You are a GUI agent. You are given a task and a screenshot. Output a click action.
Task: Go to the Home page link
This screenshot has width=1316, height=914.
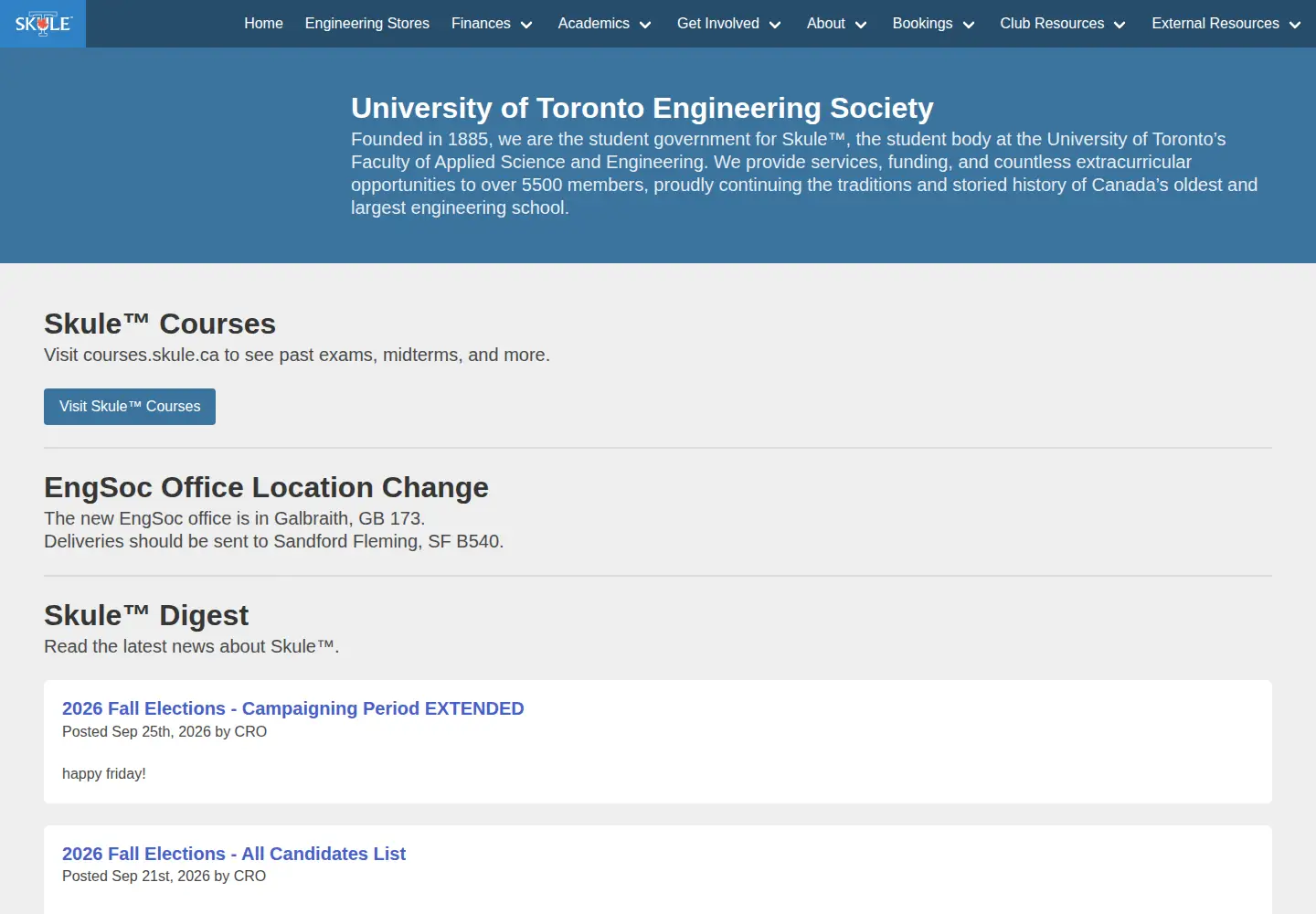pyautogui.click(x=263, y=24)
